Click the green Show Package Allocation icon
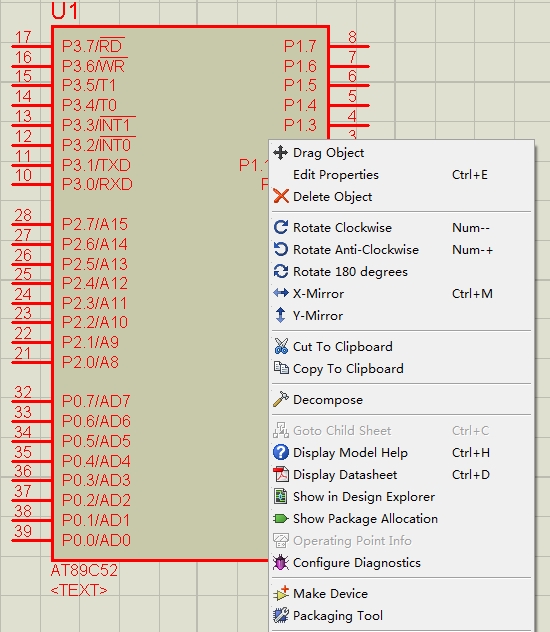The width and height of the screenshot is (550, 632). [x=280, y=518]
